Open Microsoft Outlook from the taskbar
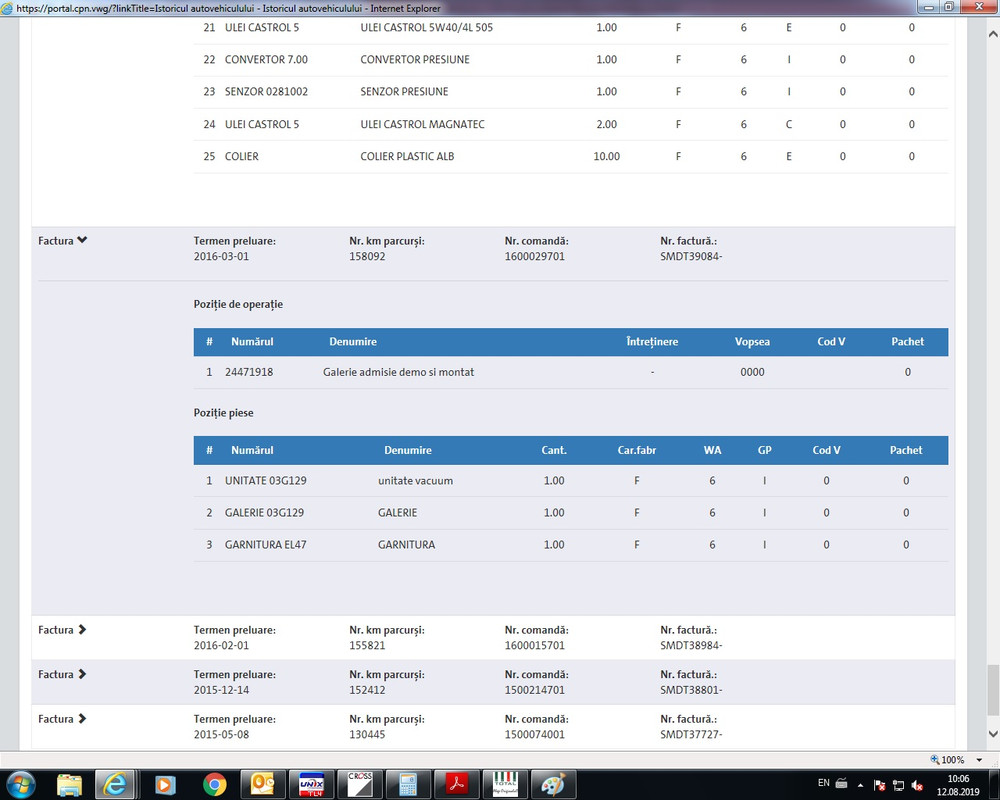Viewport: 1000px width, 800px height. (x=262, y=784)
